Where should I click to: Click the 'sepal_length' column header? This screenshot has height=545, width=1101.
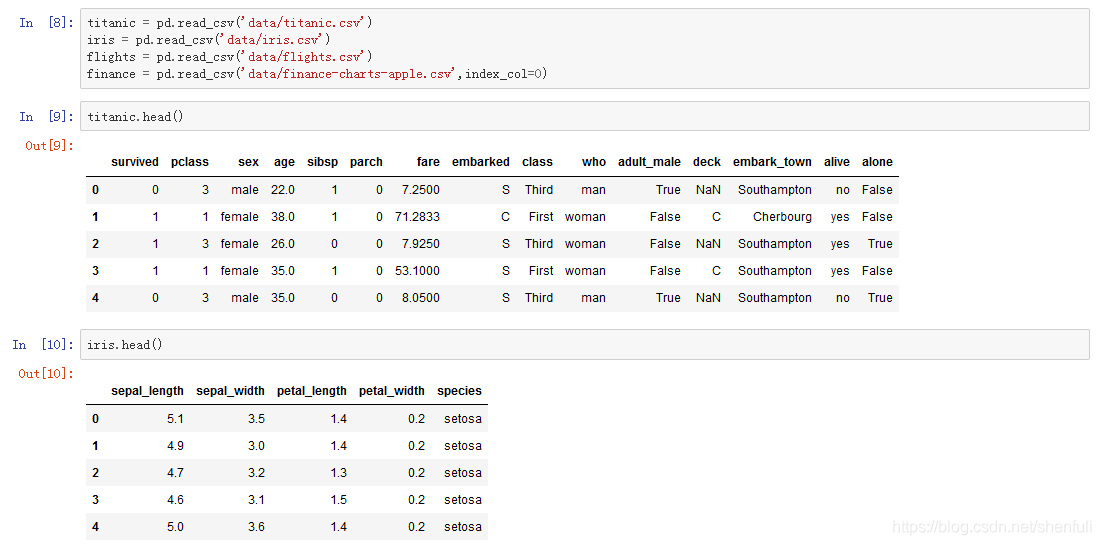click(x=147, y=391)
